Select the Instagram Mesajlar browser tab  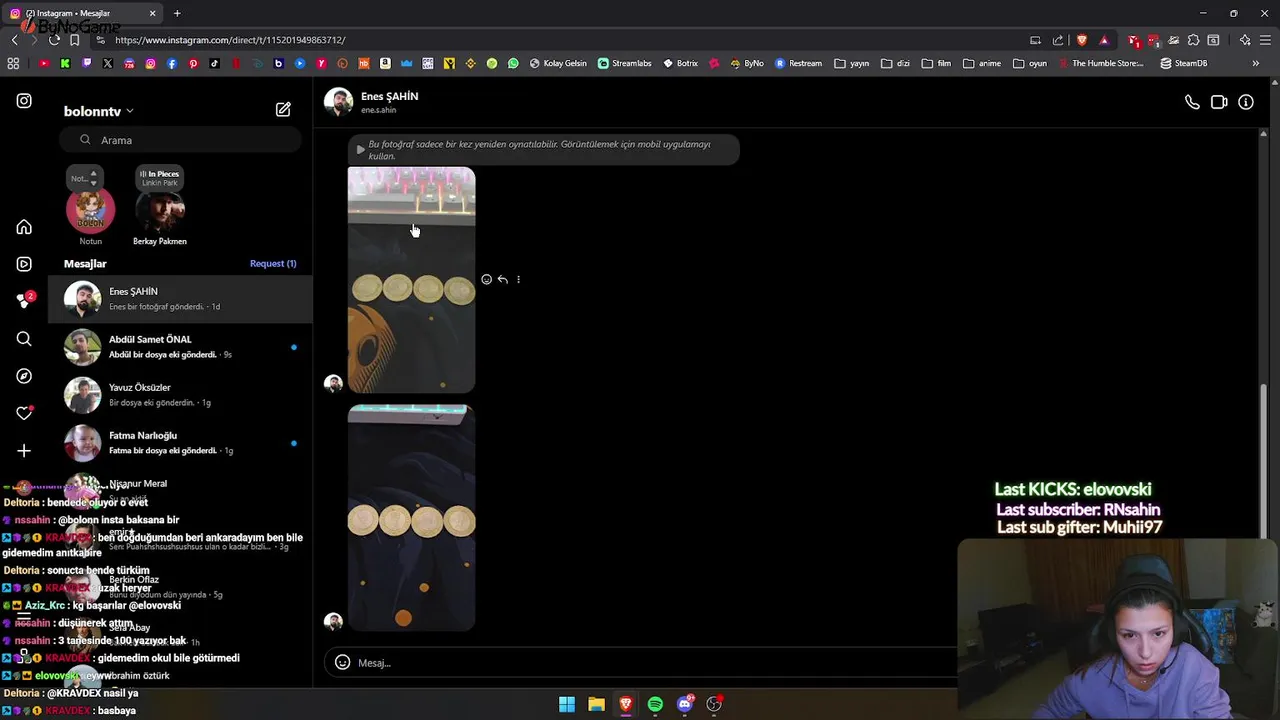82,13
